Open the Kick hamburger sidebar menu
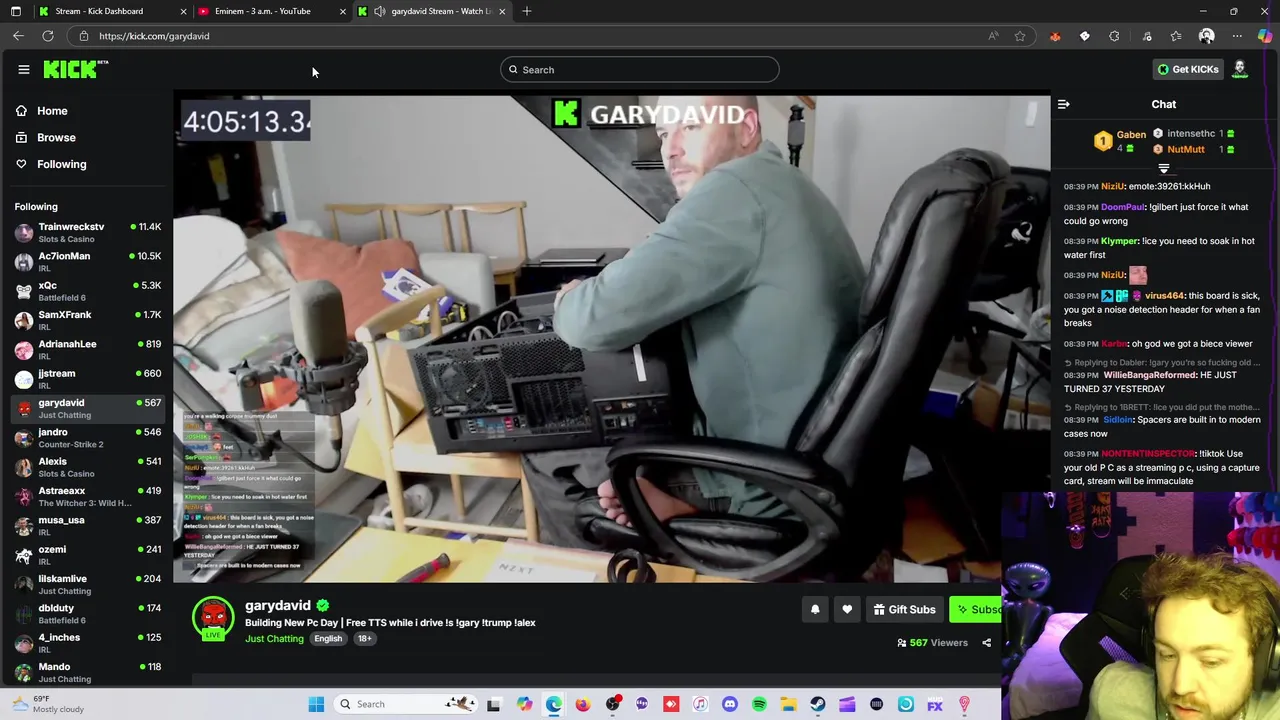Viewport: 1280px width, 720px height. [x=24, y=70]
